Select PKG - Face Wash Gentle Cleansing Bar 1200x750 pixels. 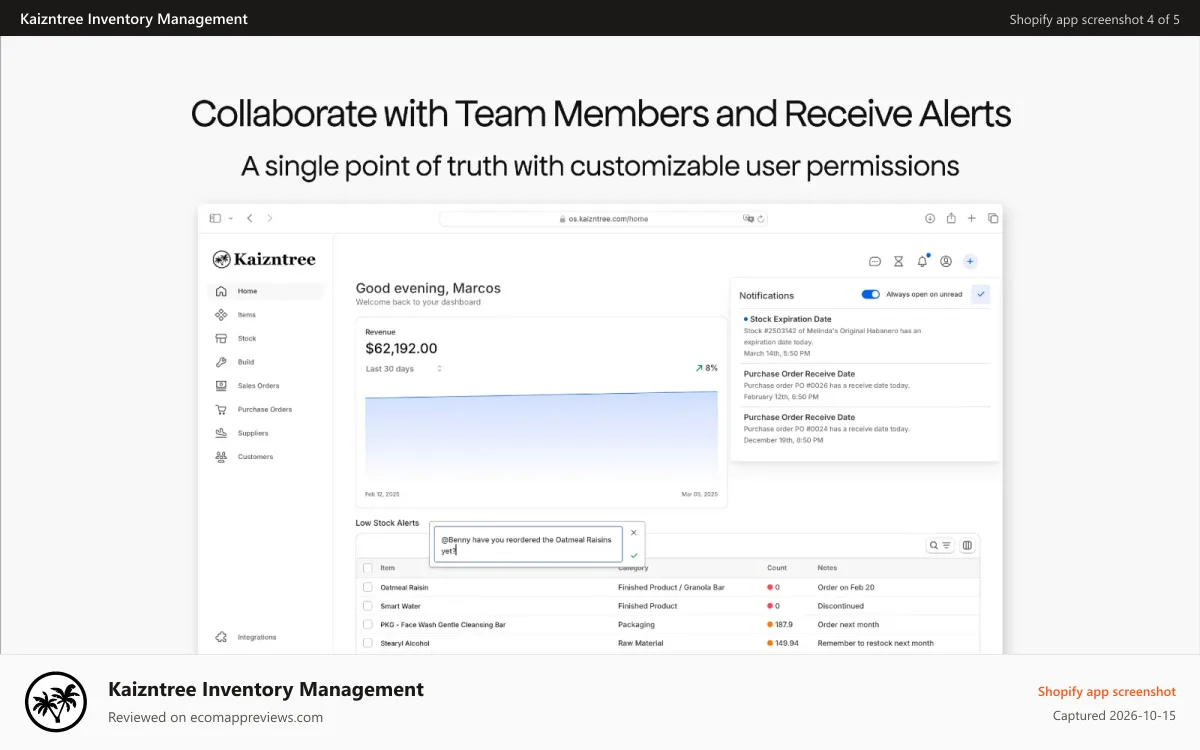(x=443, y=624)
